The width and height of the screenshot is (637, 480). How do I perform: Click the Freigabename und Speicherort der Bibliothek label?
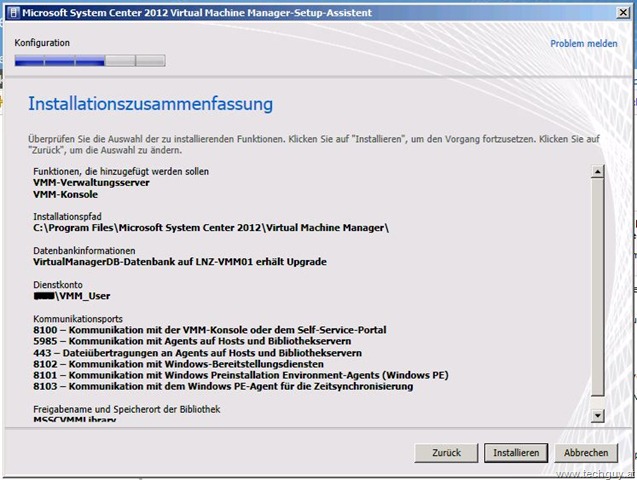click(127, 409)
